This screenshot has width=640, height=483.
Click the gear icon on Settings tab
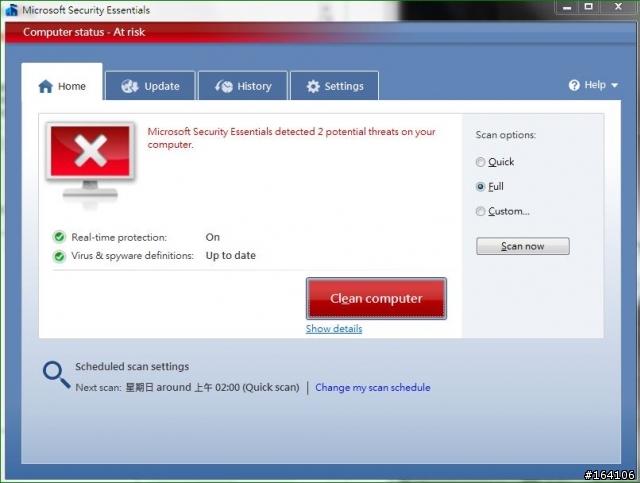pos(313,86)
